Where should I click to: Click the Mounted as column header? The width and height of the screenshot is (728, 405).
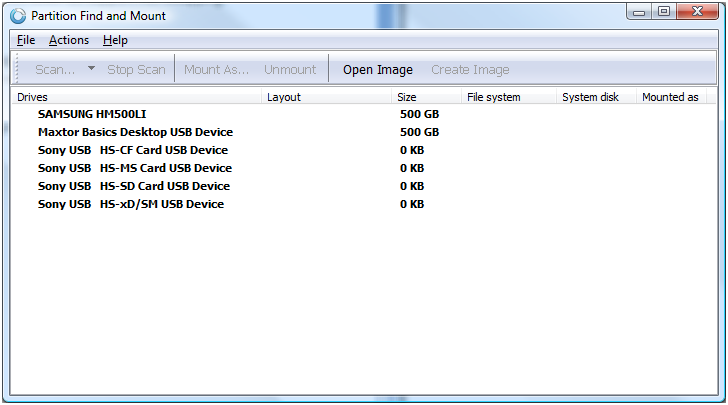pyautogui.click(x=671, y=97)
